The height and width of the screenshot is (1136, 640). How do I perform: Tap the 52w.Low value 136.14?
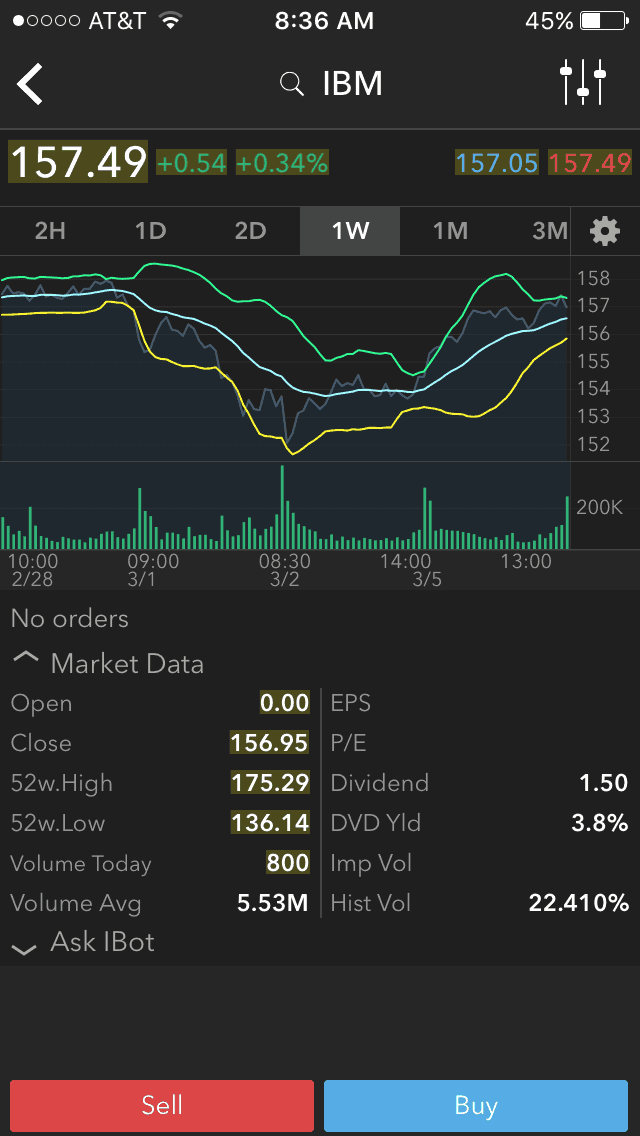pyautogui.click(x=270, y=823)
